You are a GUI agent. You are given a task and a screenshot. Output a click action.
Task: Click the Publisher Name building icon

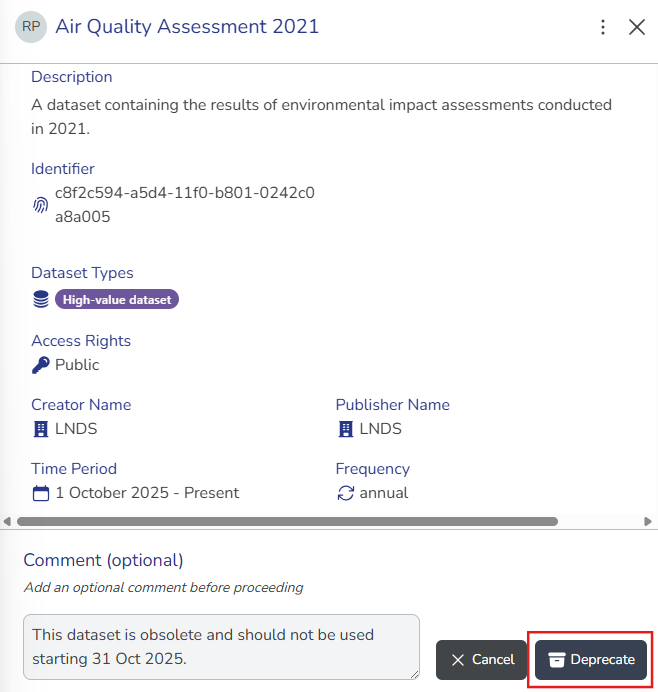345,429
